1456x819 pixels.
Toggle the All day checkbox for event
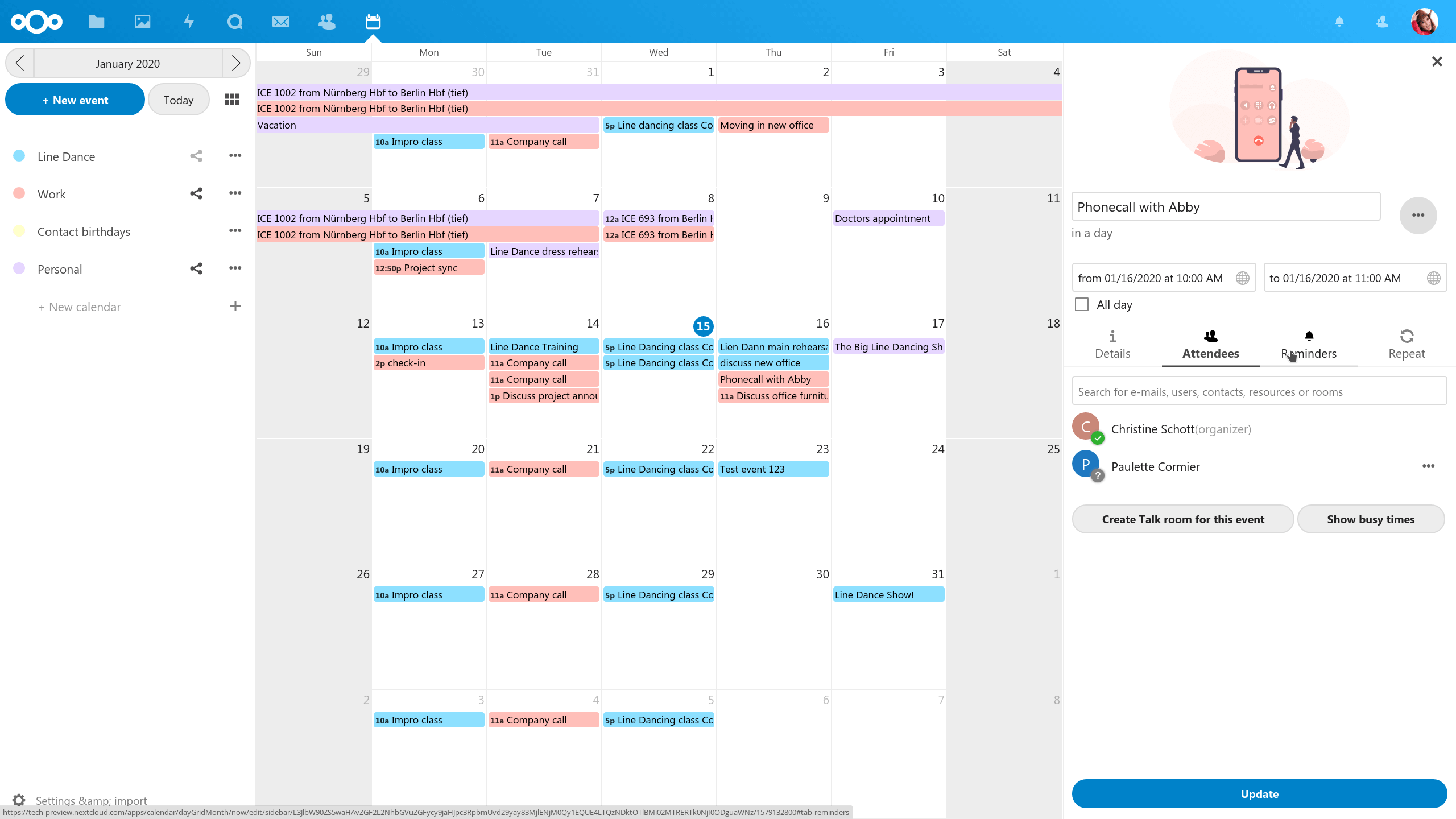click(1082, 304)
